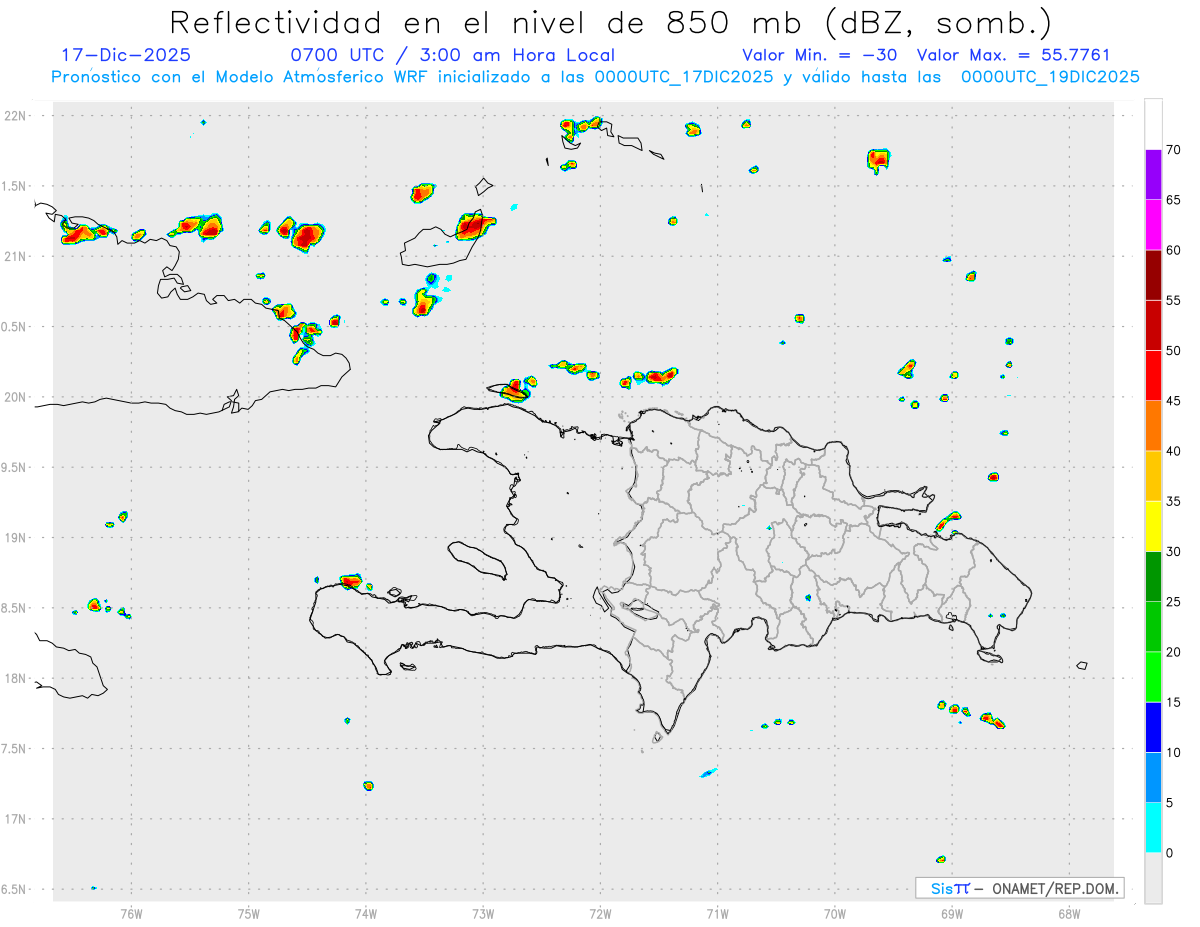Click the "Pronostico con el Modelo Atmosferico WRF" line

595,77
